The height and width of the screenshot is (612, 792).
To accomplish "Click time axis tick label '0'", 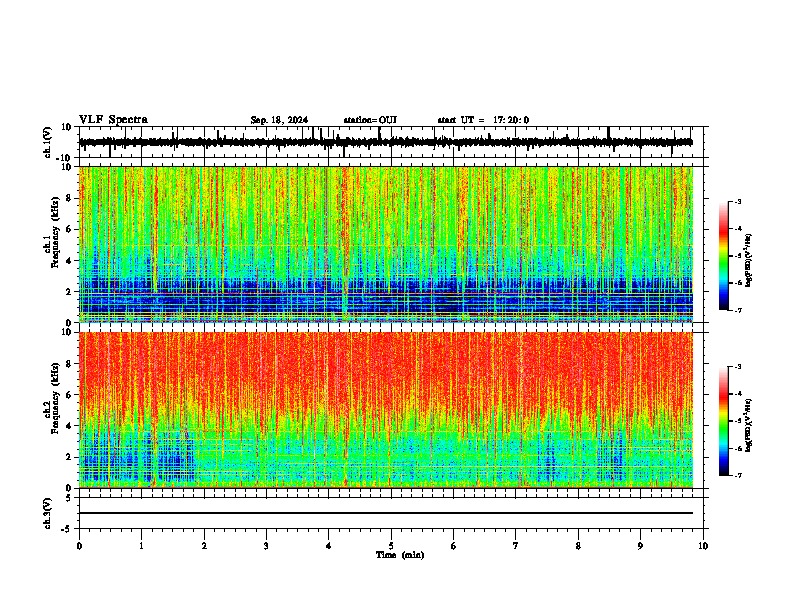I will 79,546.
